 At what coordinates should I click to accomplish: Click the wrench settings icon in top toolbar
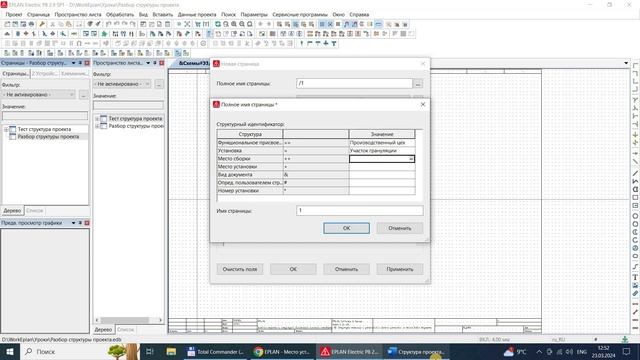click(x=42, y=24)
